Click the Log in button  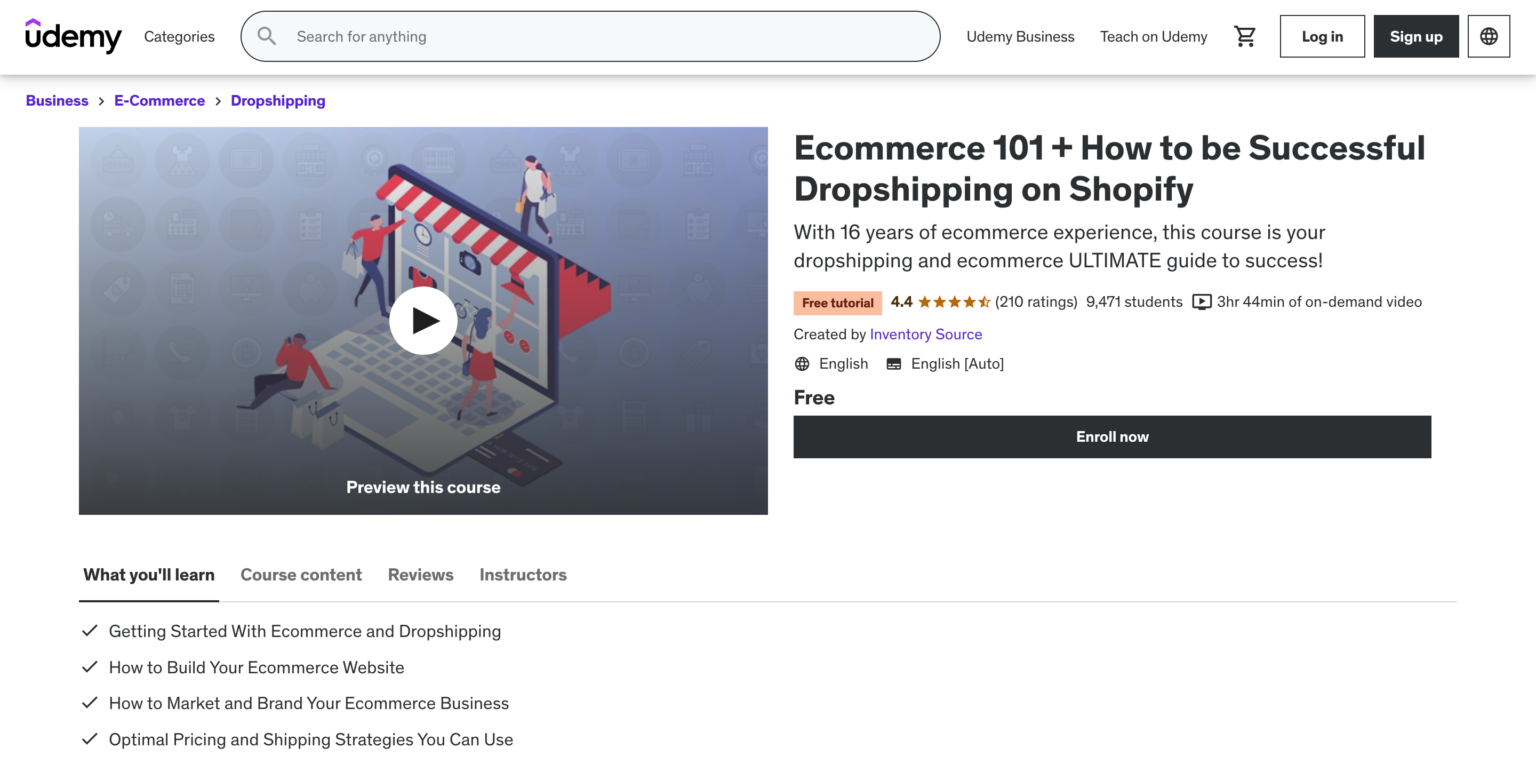coord(1321,36)
